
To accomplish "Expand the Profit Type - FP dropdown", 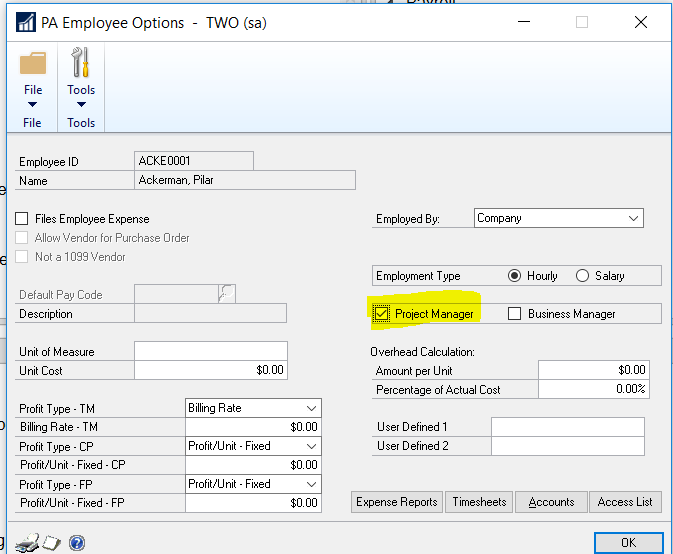I will pyautogui.click(x=312, y=484).
